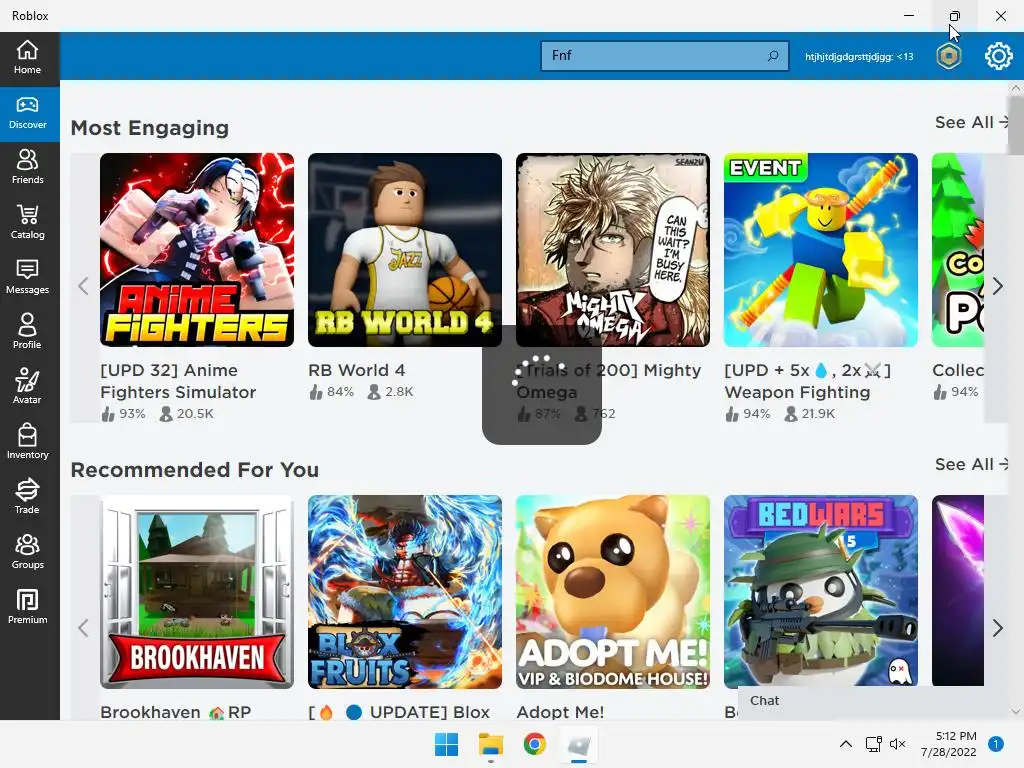Image resolution: width=1024 pixels, height=768 pixels.
Task: Open the Mighty Omega thumbnail
Action: coord(613,250)
